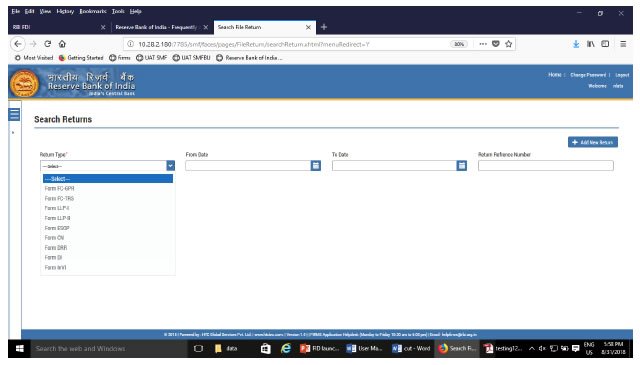Viewport: 640px width, 365px height.
Task: Go back with the browser back arrow
Action: [x=18, y=44]
